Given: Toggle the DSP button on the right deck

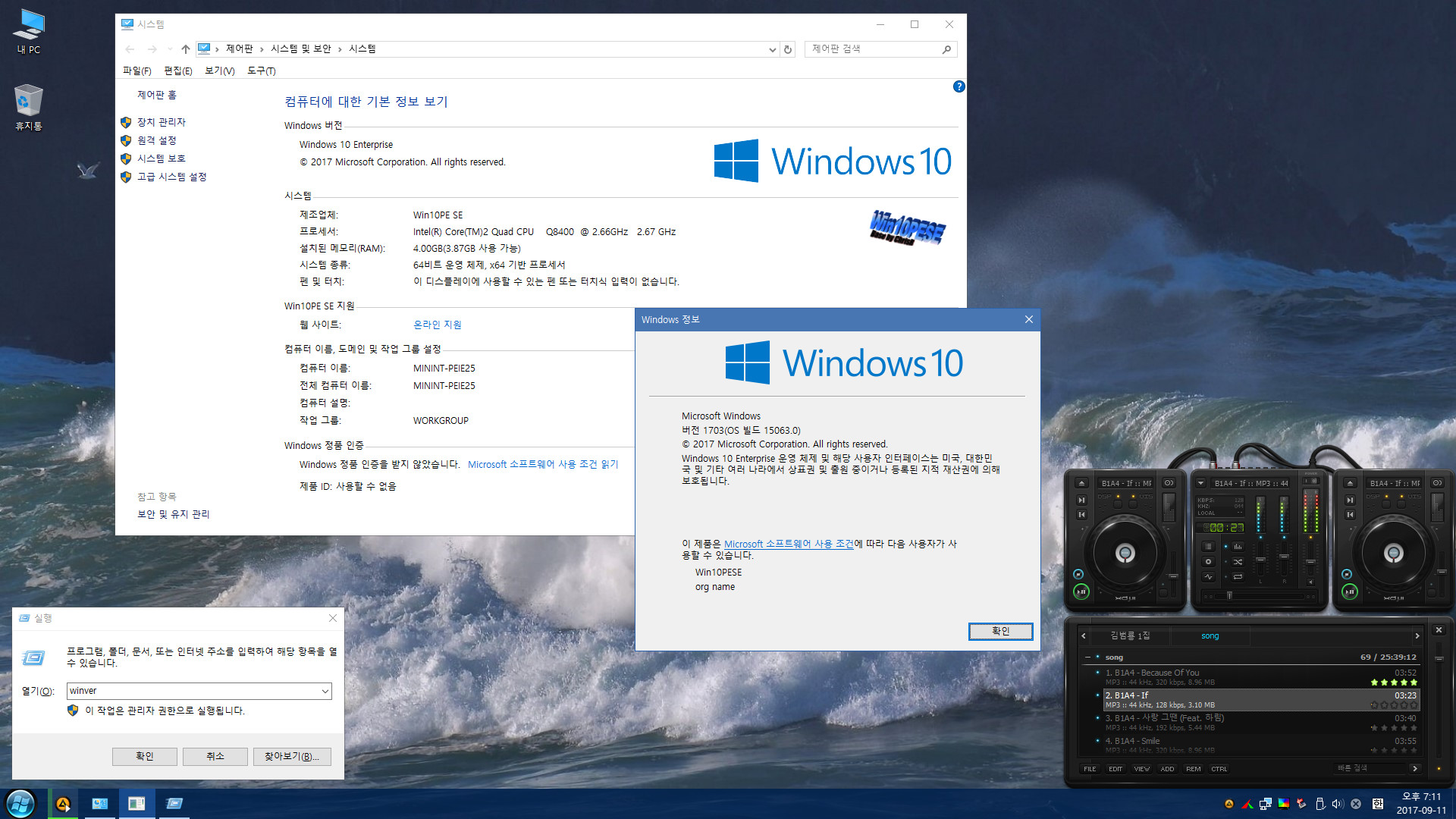Looking at the screenshot, I should point(1386,504).
